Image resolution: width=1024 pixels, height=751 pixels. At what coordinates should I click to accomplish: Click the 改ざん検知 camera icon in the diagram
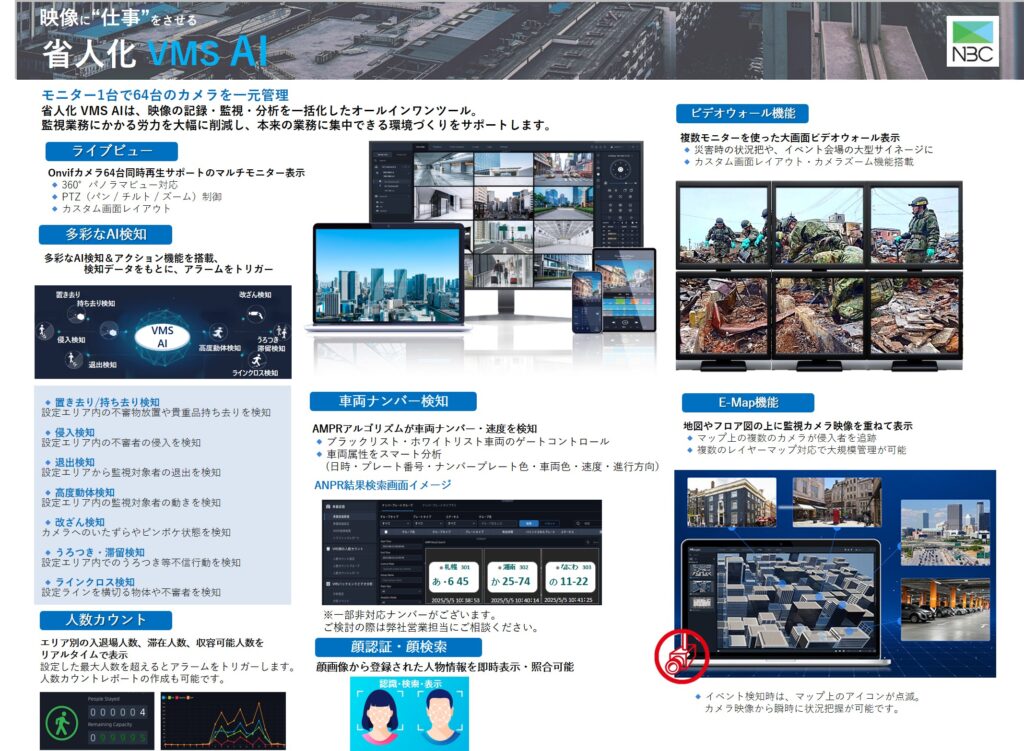[255, 316]
